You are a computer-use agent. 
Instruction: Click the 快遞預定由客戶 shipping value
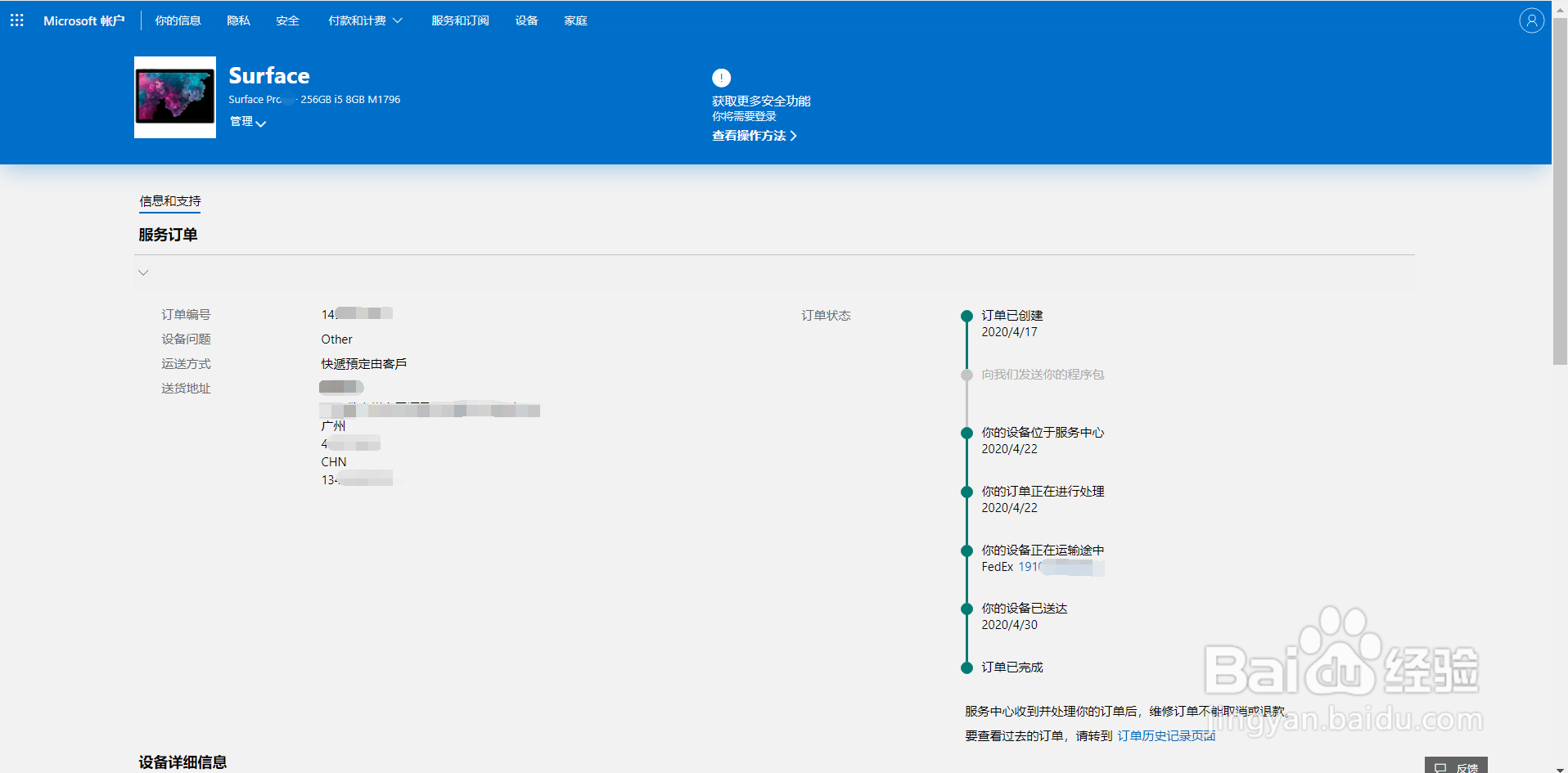(x=363, y=364)
